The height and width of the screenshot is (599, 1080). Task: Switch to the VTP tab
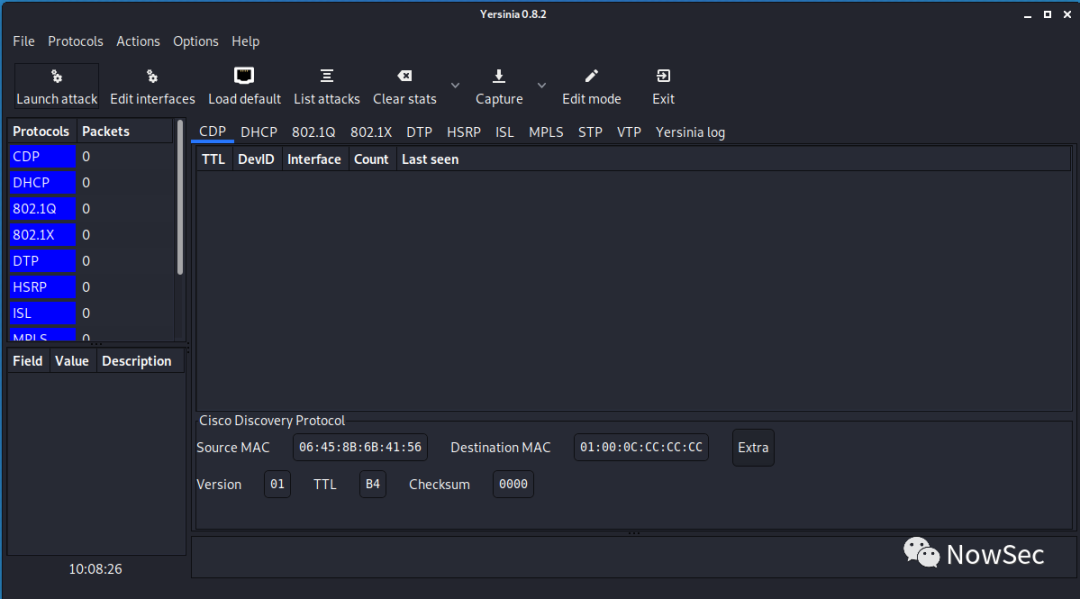point(629,132)
